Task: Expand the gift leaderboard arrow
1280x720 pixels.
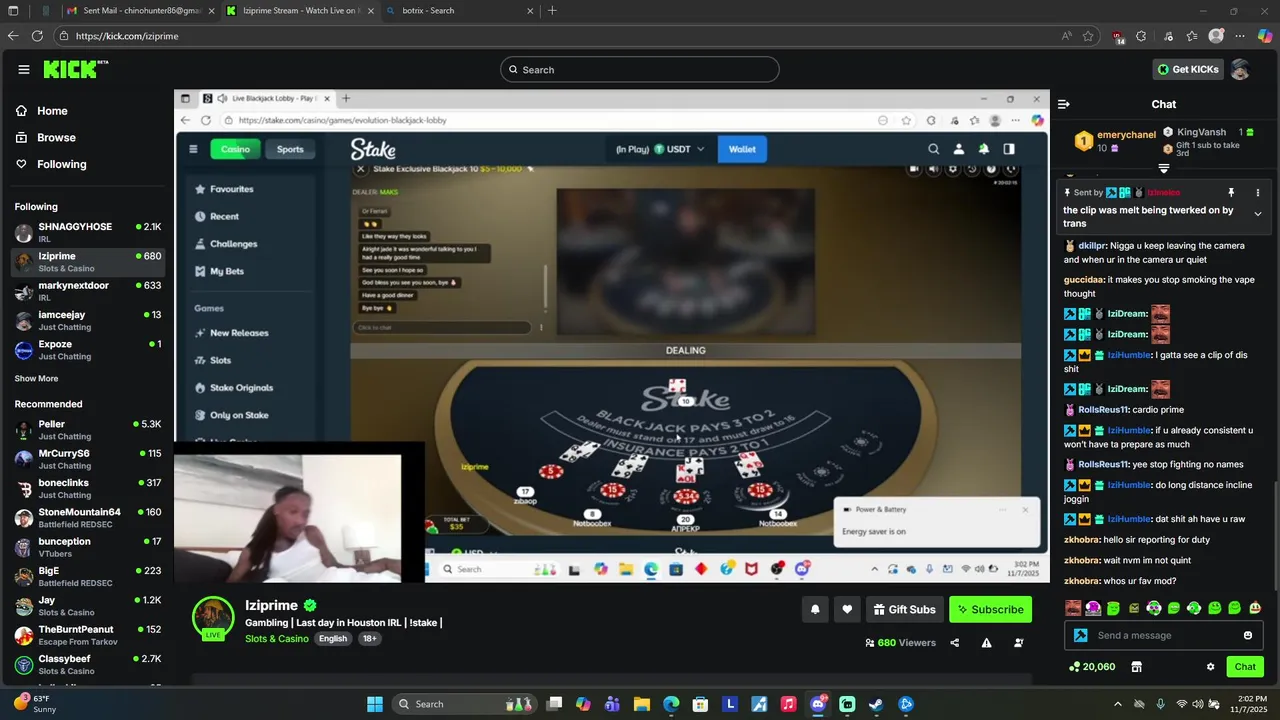Action: pyautogui.click(x=1164, y=168)
